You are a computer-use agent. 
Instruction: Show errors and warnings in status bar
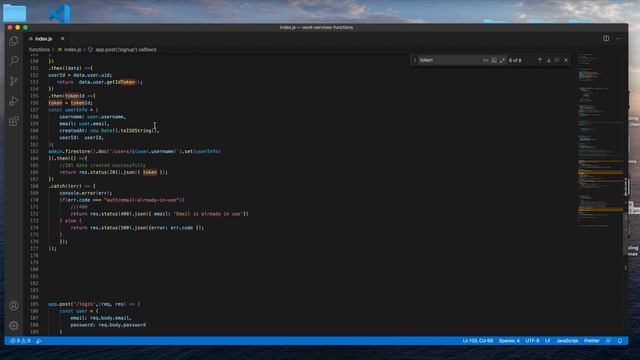[x=20, y=340]
